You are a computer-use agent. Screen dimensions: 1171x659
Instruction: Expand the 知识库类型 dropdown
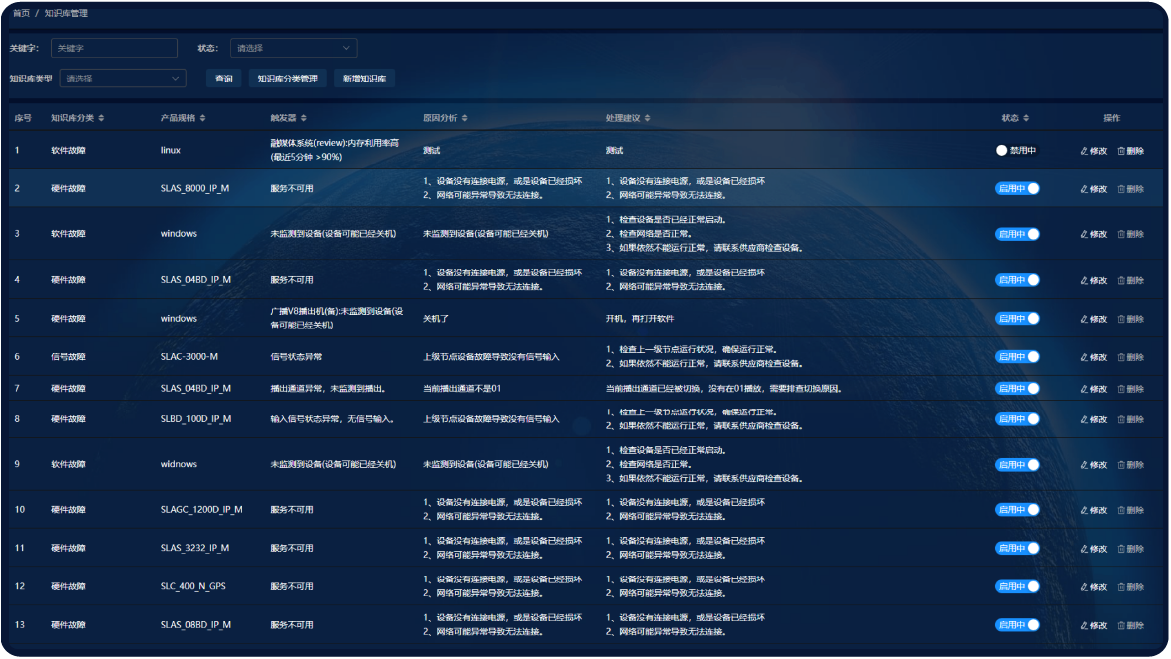pos(123,78)
